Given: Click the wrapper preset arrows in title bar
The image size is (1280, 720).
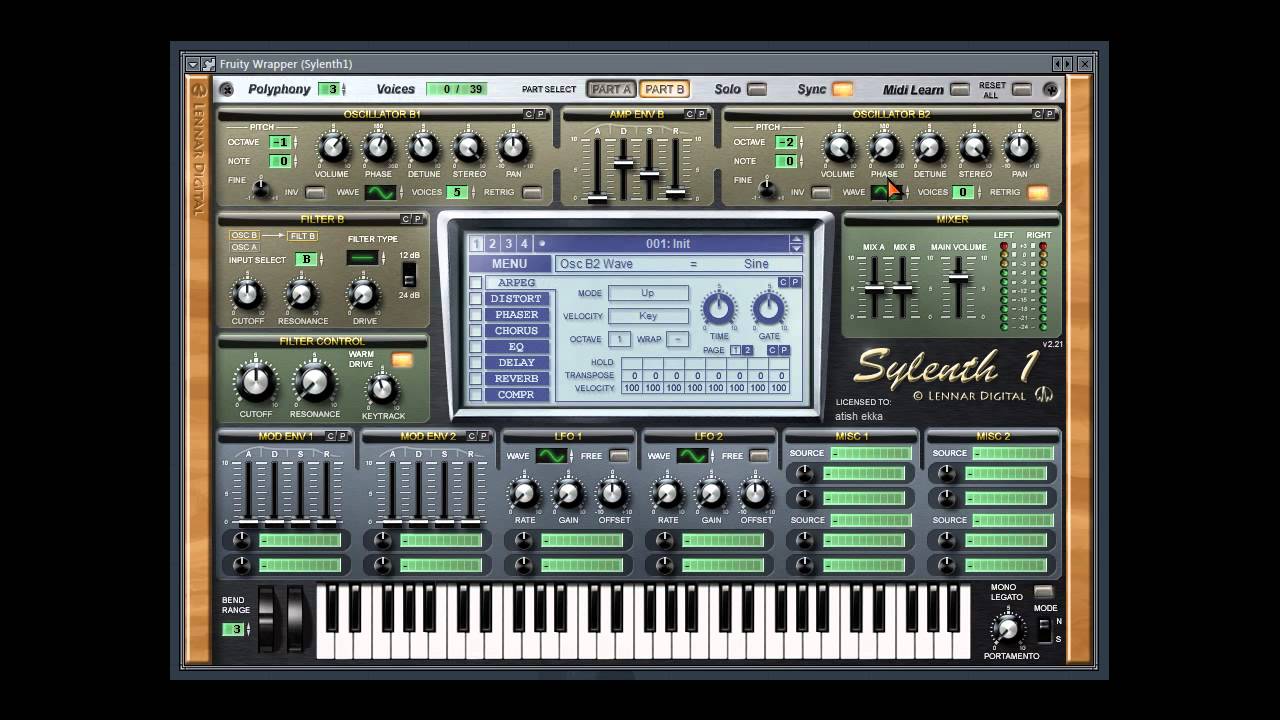Looking at the screenshot, I should click(1062, 64).
